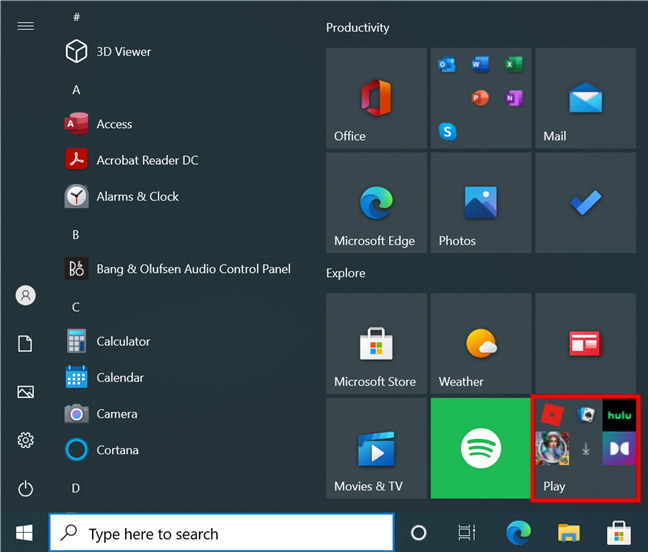Open the Dolby icon in Play tile
This screenshot has width=648, height=552.
point(619,448)
